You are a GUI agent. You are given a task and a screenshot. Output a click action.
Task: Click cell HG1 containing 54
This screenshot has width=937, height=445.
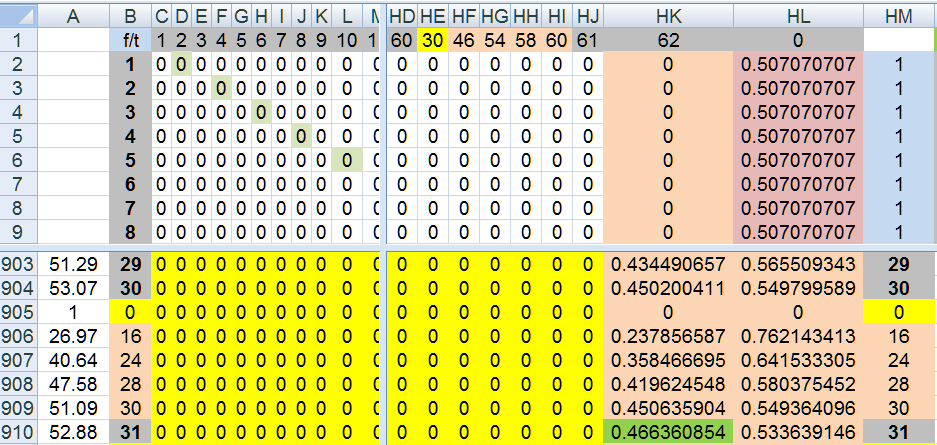495,40
